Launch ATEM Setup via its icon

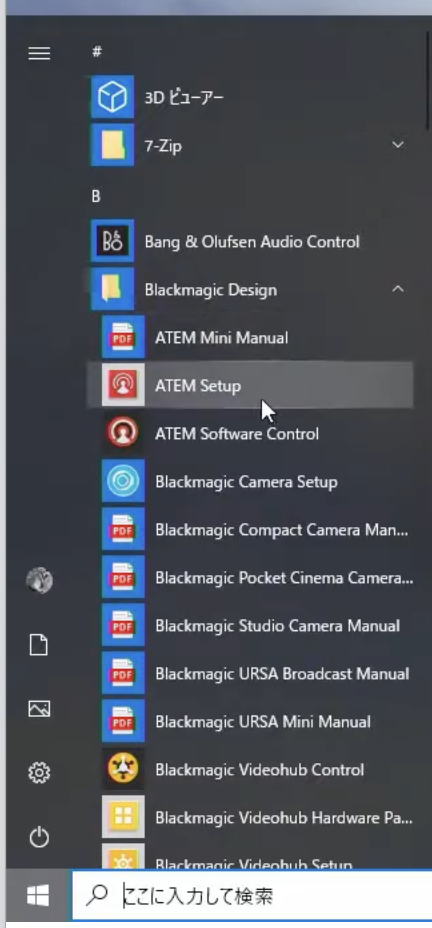pyautogui.click(x=123, y=385)
